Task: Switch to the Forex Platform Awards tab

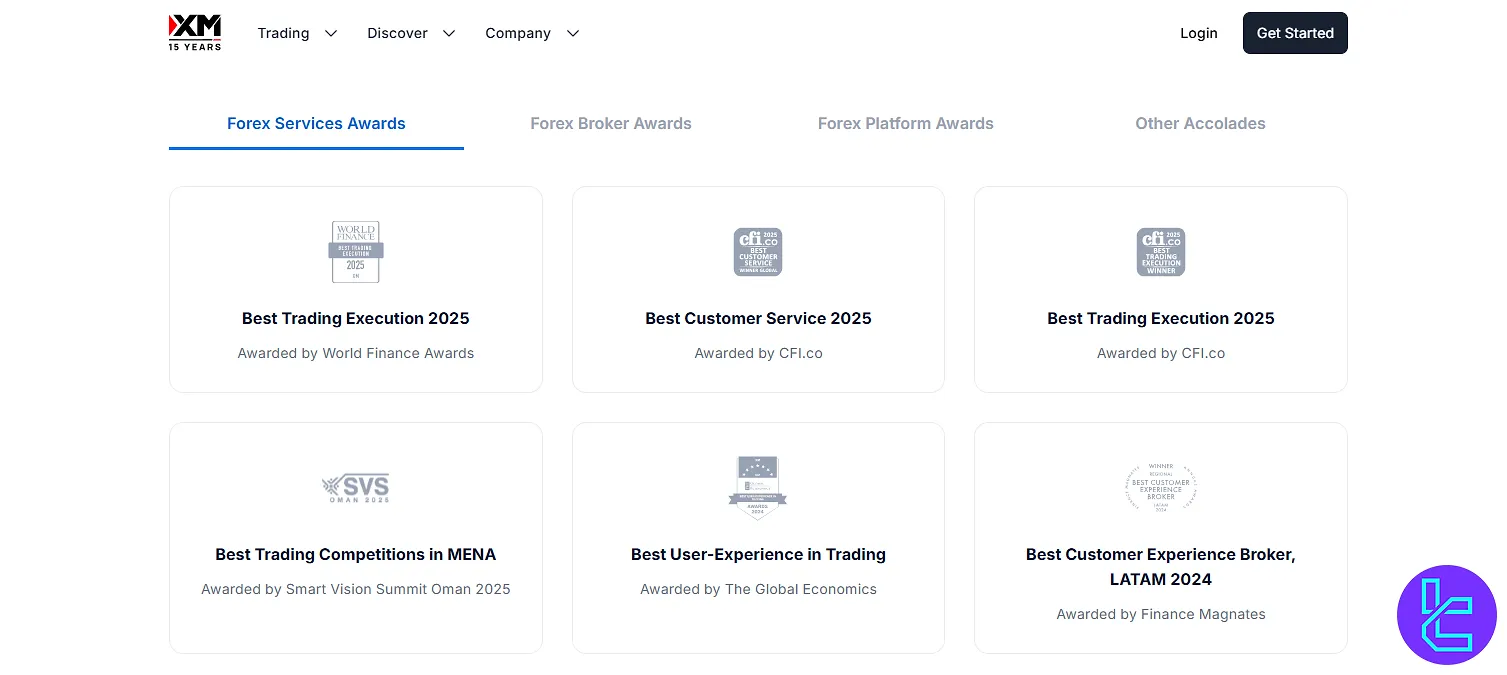Action: tap(906, 124)
